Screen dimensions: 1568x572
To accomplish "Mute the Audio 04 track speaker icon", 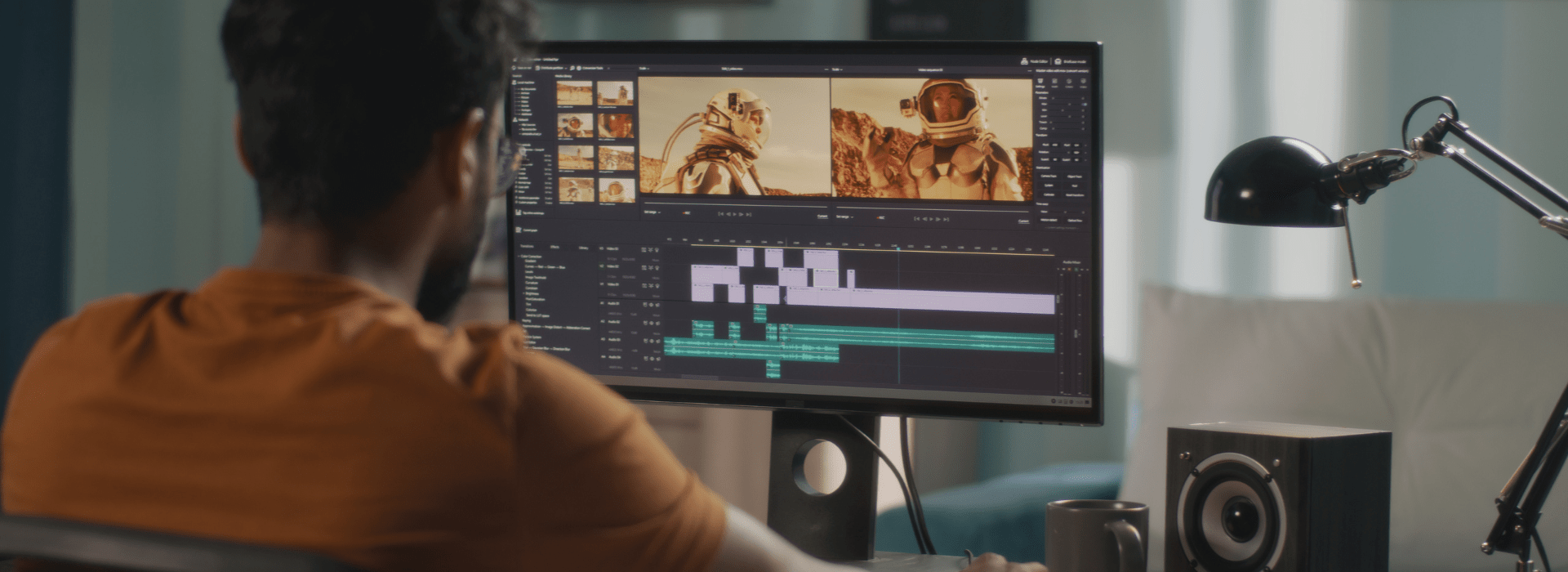I will point(658,359).
